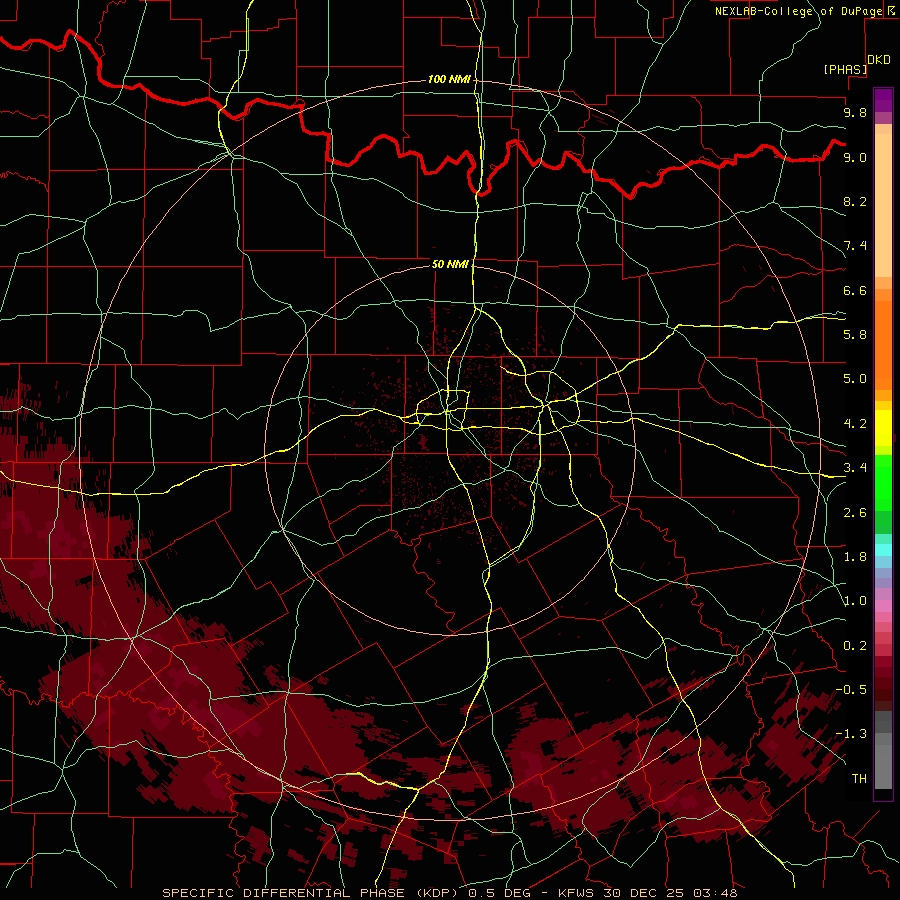Pick the gray bottom color bar segment
The width and height of the screenshot is (900, 900).
click(883, 766)
